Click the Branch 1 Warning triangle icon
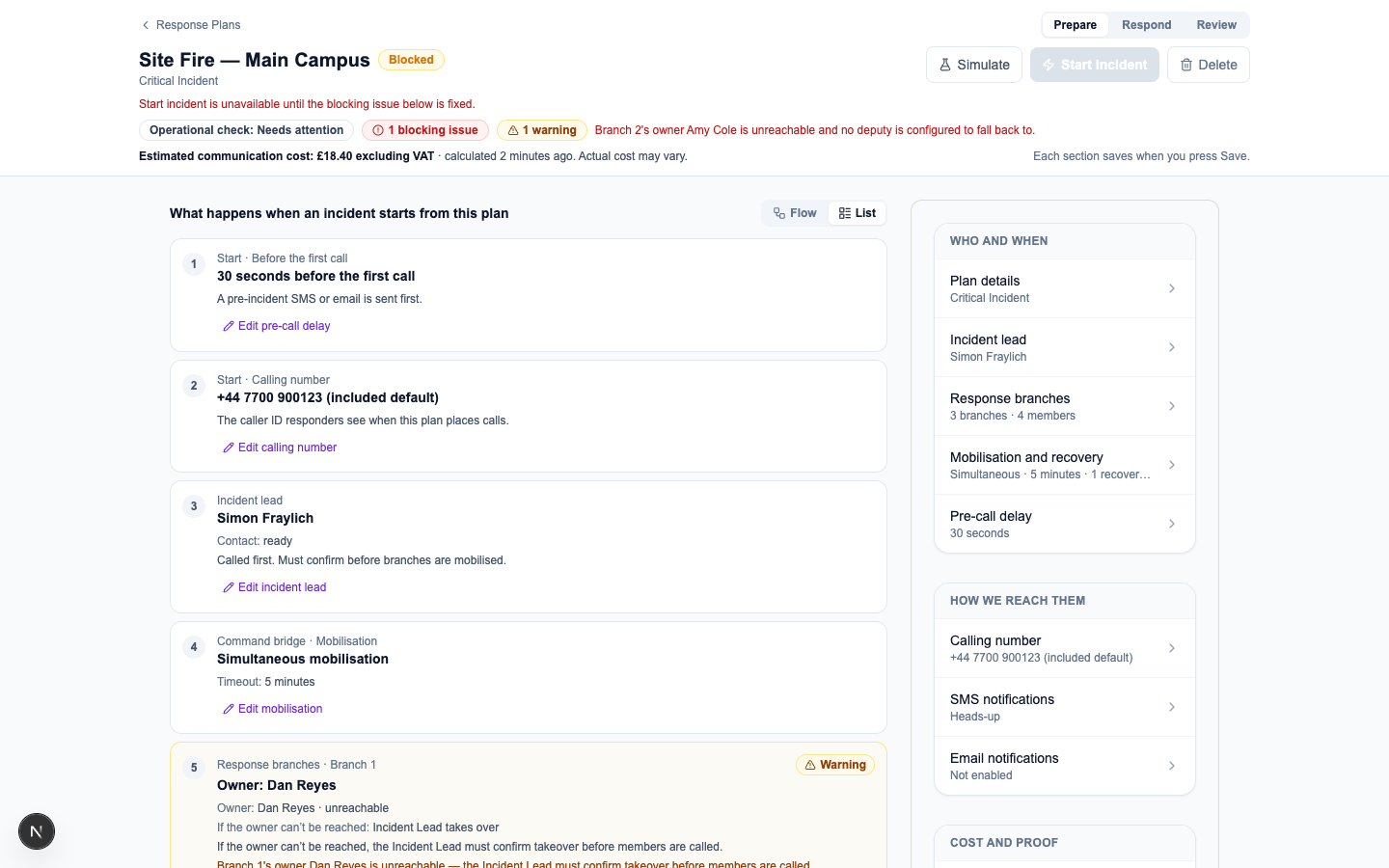Screen dimensions: 1389x868 click(x=810, y=765)
